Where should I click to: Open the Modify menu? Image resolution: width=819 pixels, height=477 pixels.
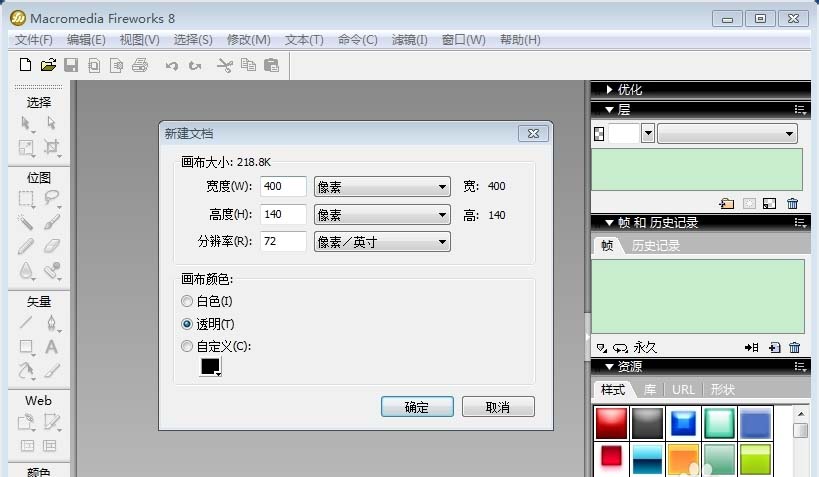coord(249,40)
